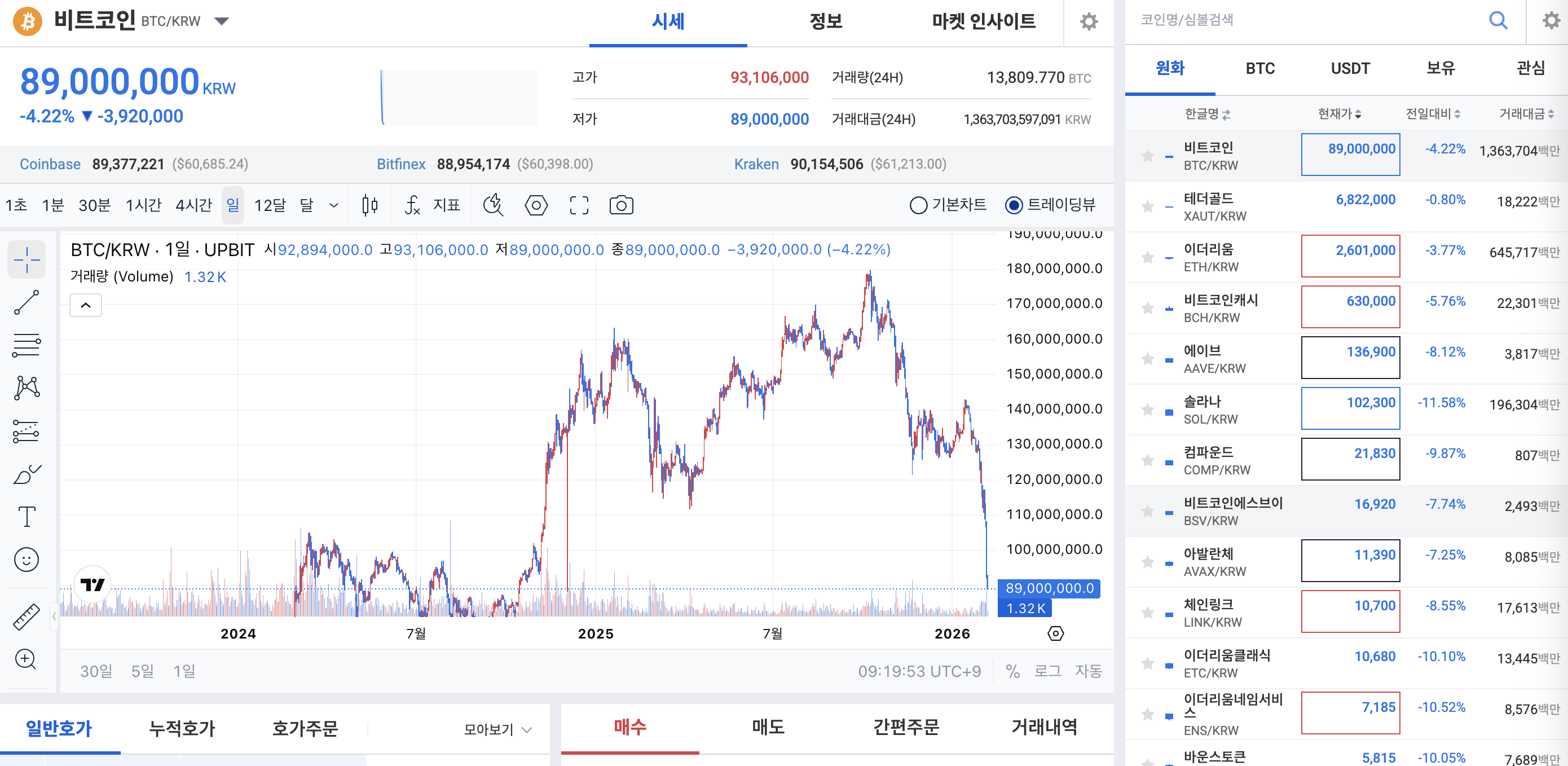Open the 관심 watchlist tab

point(1530,68)
